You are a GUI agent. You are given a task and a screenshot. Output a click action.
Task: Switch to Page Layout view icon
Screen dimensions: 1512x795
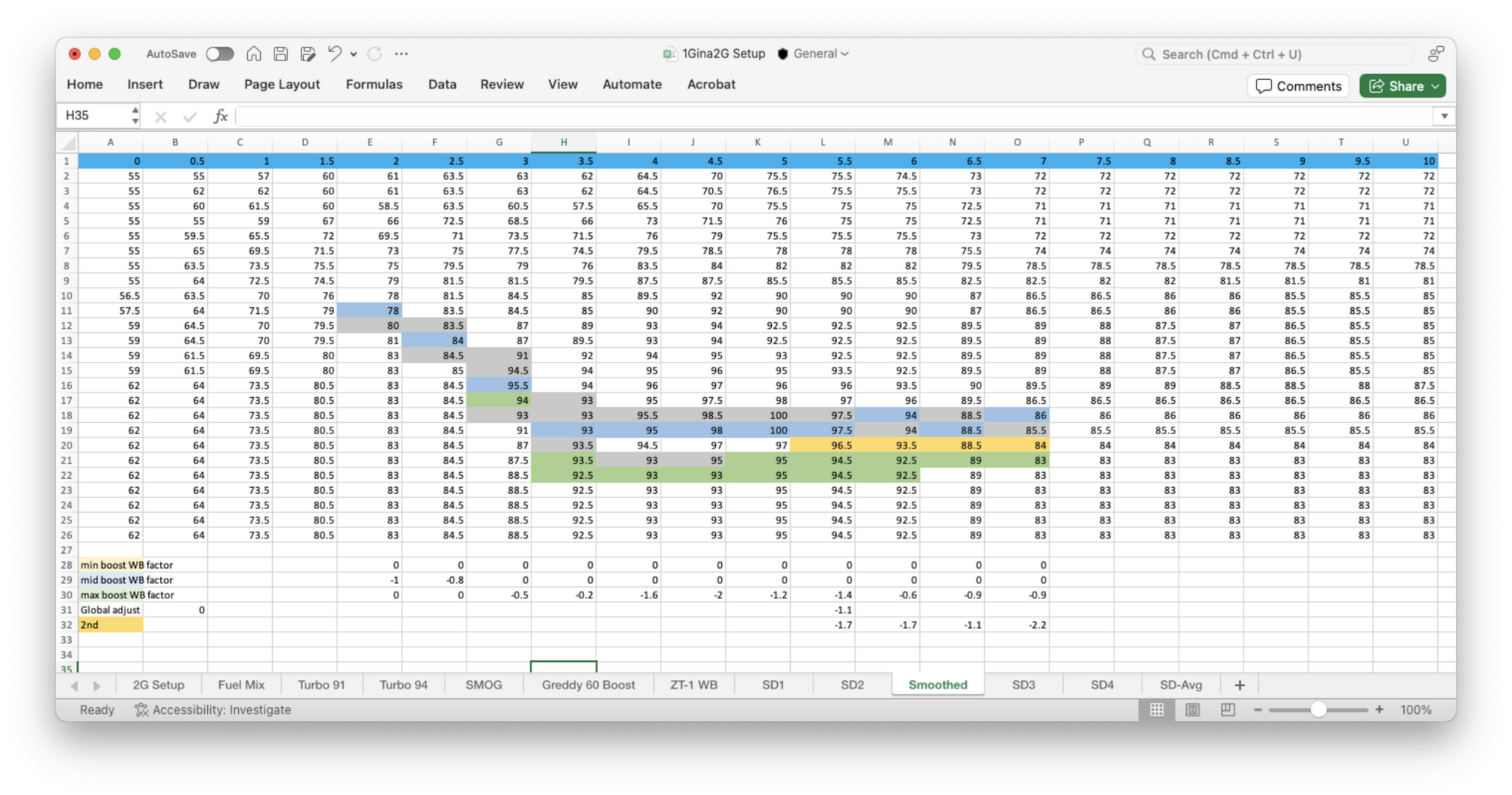(1192, 710)
